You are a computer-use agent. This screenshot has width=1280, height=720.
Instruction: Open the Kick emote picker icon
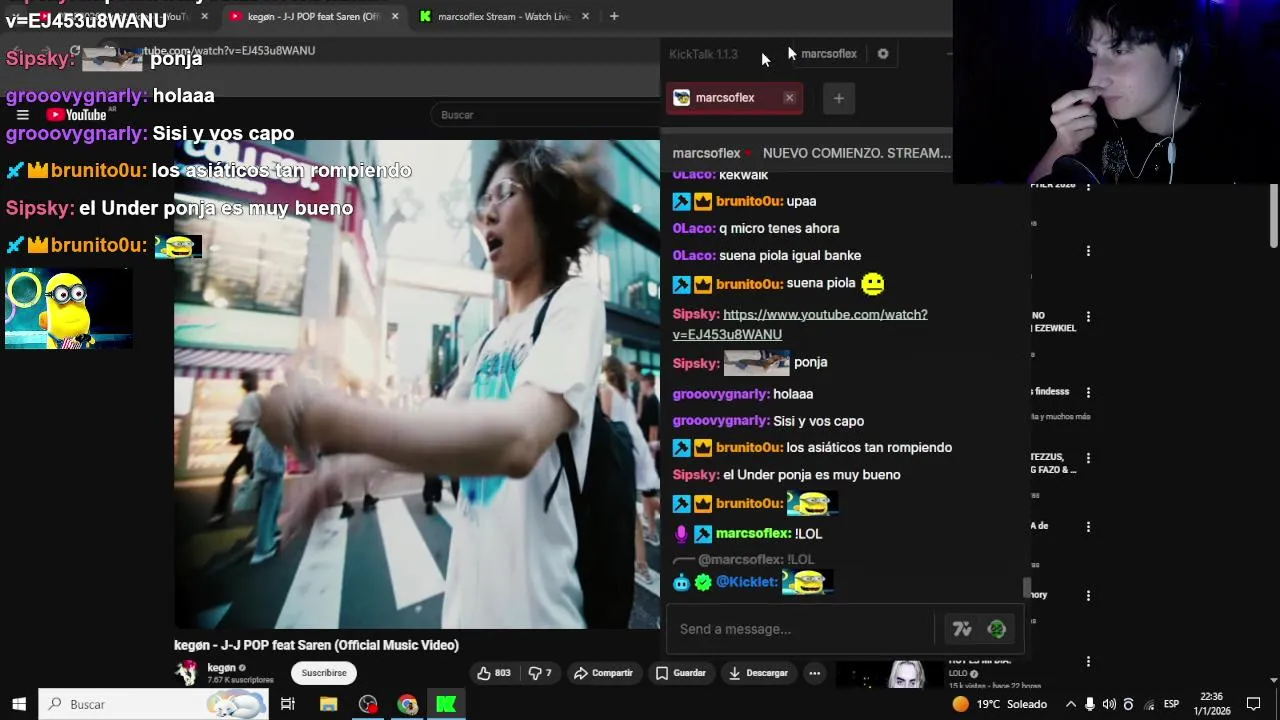click(996, 629)
